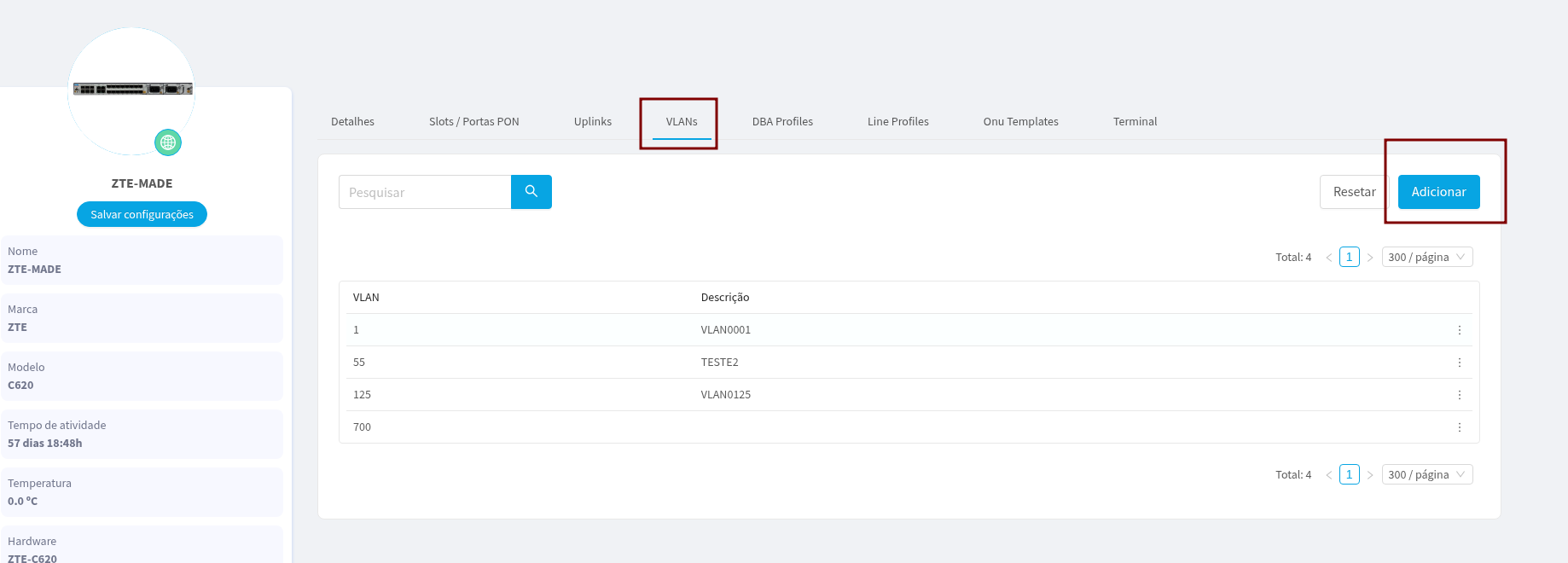
Task: Open options menu for VLAN 1 row
Action: (1459, 330)
